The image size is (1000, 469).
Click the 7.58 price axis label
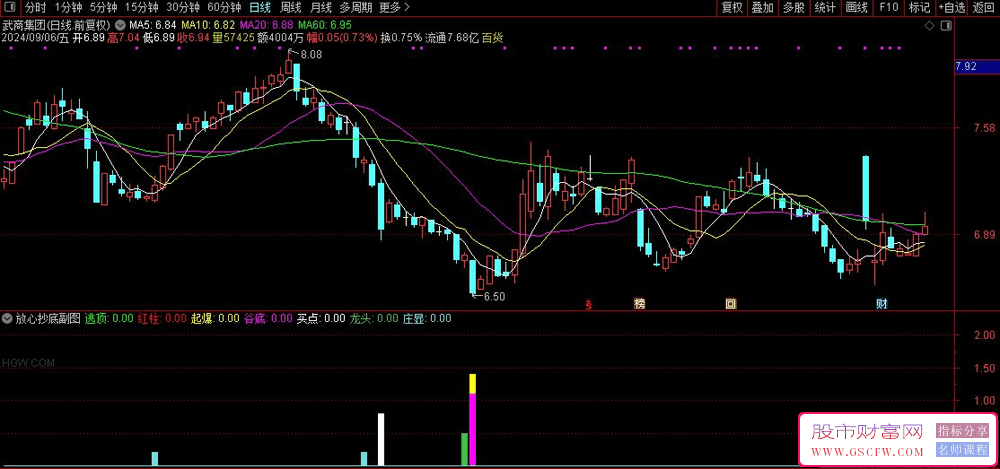click(985, 128)
